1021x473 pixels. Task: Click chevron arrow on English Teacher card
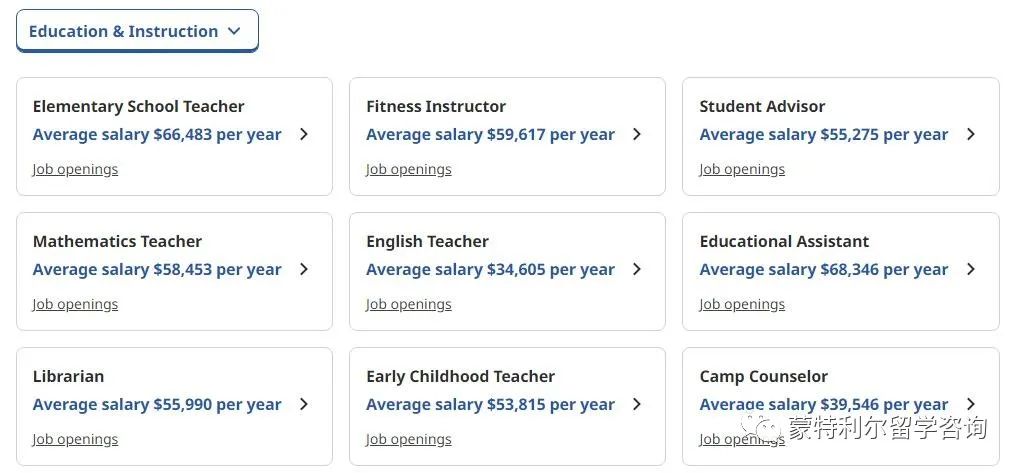pos(637,269)
